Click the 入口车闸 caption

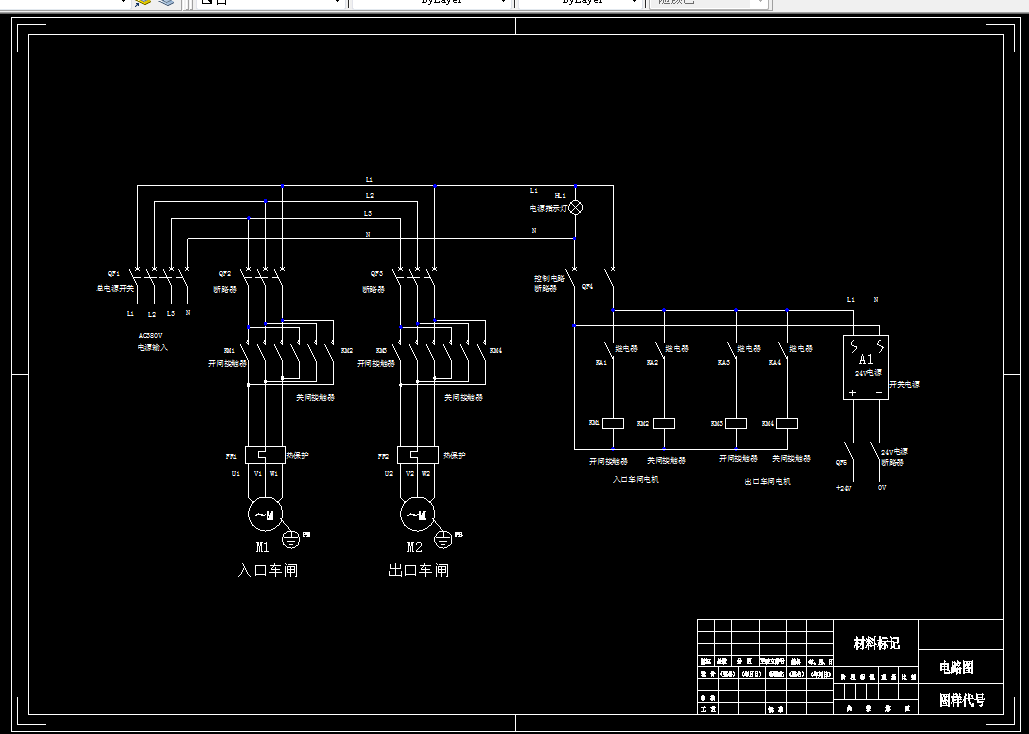click(x=268, y=570)
